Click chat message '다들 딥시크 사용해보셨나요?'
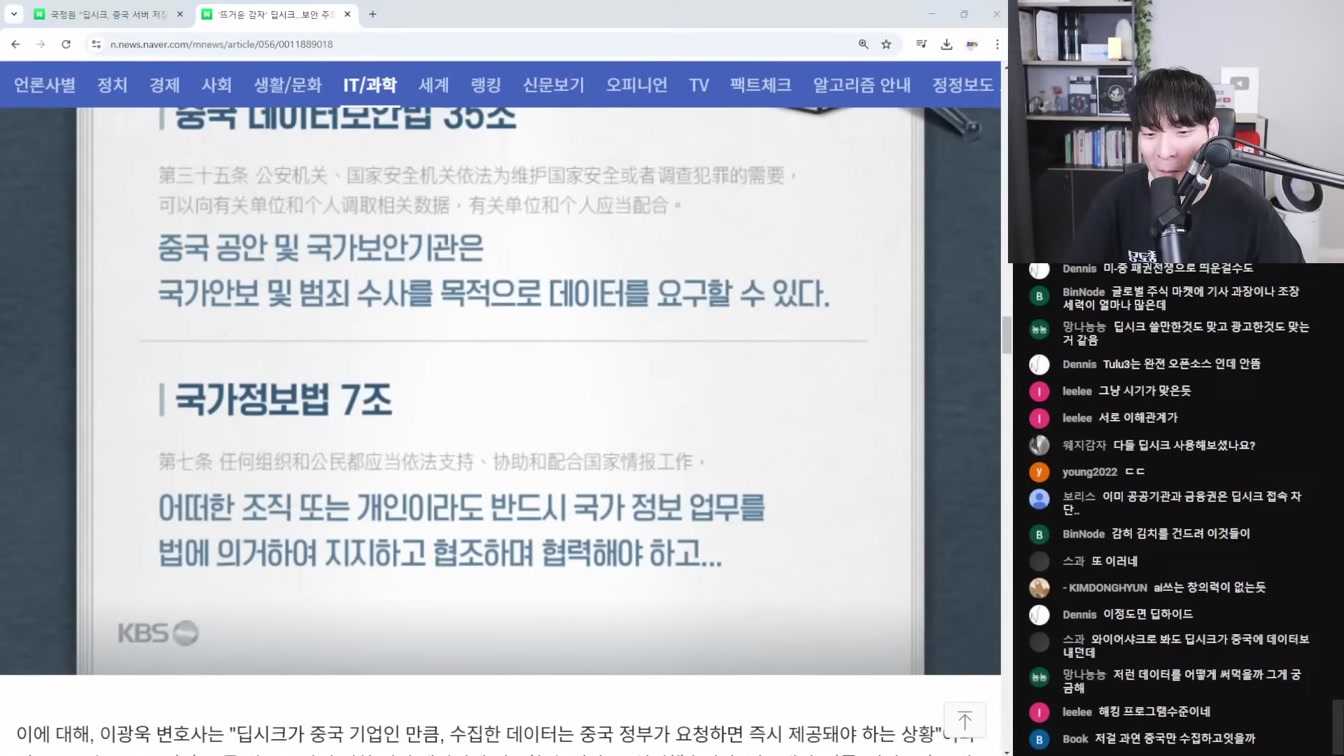Image resolution: width=1344 pixels, height=756 pixels. [1184, 445]
